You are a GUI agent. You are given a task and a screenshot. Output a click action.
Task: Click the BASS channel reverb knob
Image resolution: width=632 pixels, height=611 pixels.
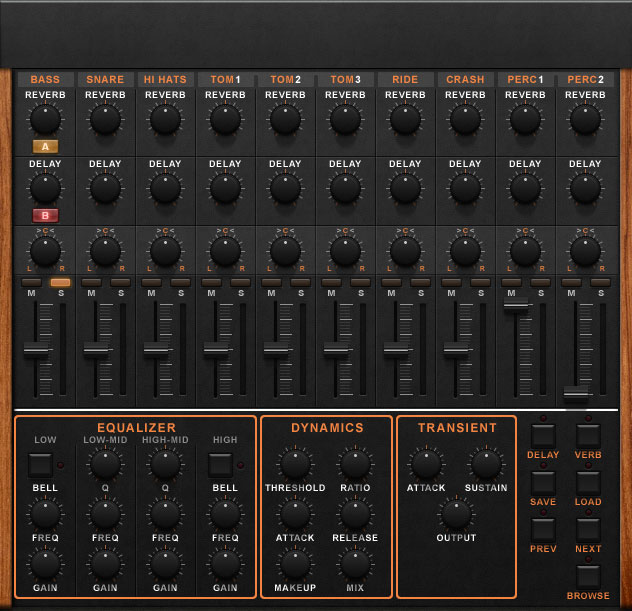[x=45, y=120]
